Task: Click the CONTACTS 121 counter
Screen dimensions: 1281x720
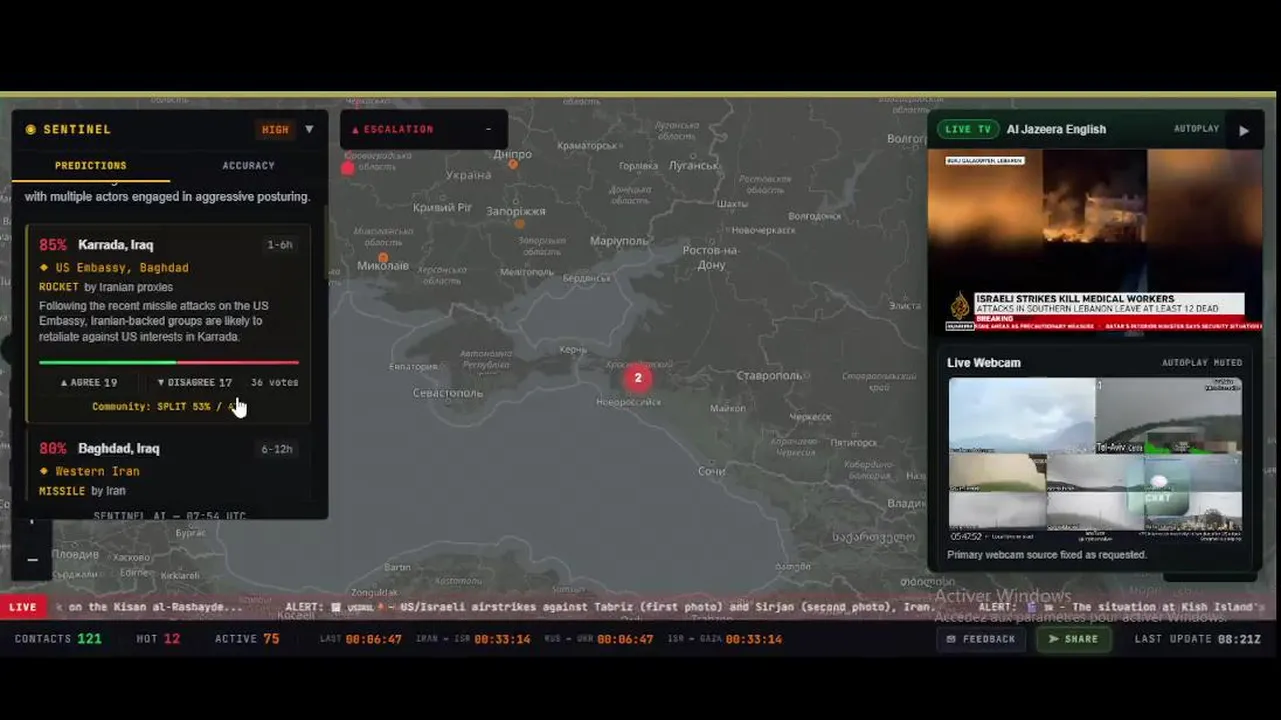Action: (x=58, y=639)
